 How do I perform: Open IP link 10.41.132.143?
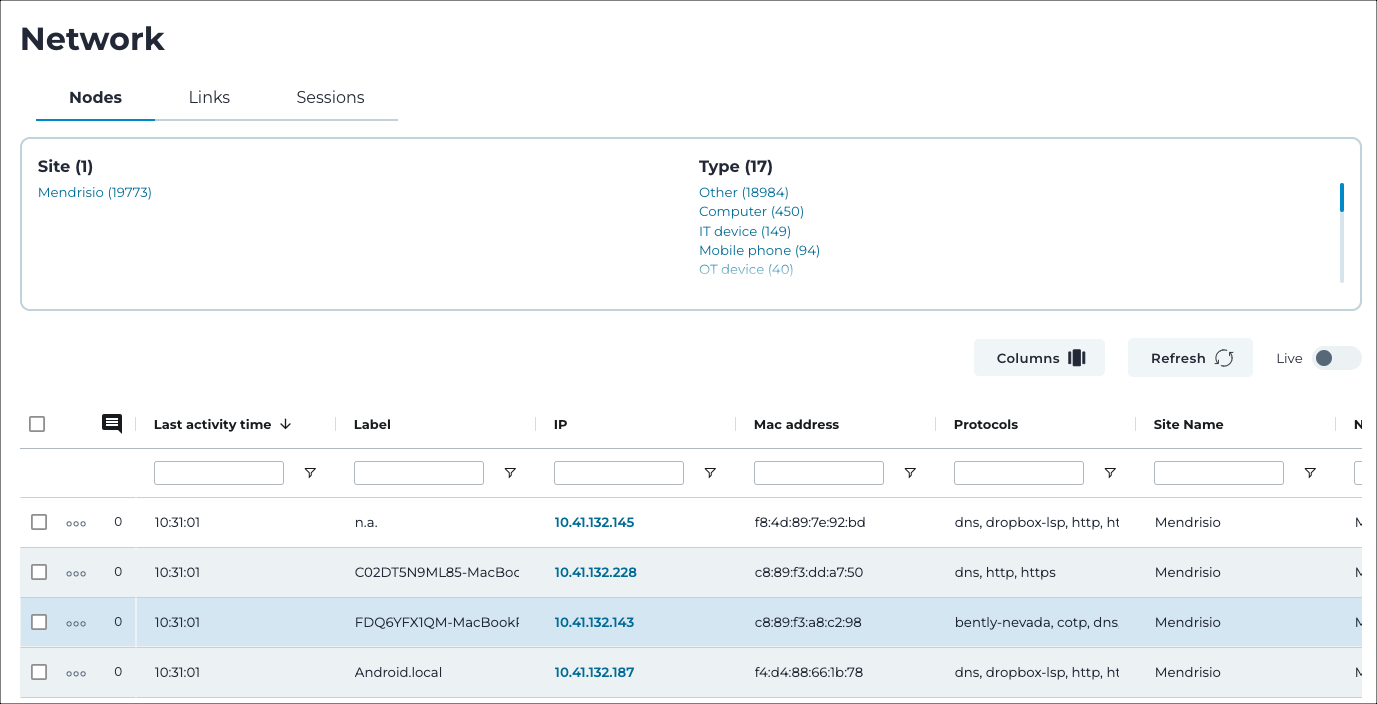(594, 622)
